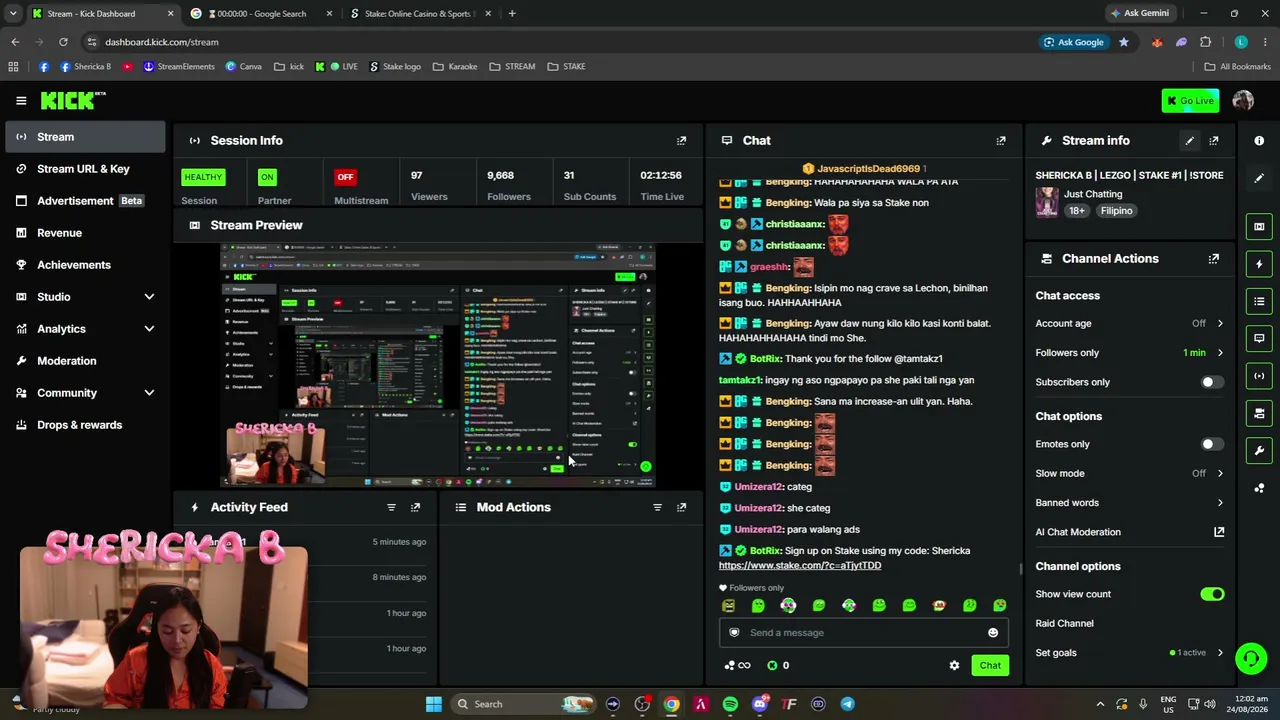Screen dimensions: 1280x720
Task: Filter the Activity Feed
Action: coord(391,507)
